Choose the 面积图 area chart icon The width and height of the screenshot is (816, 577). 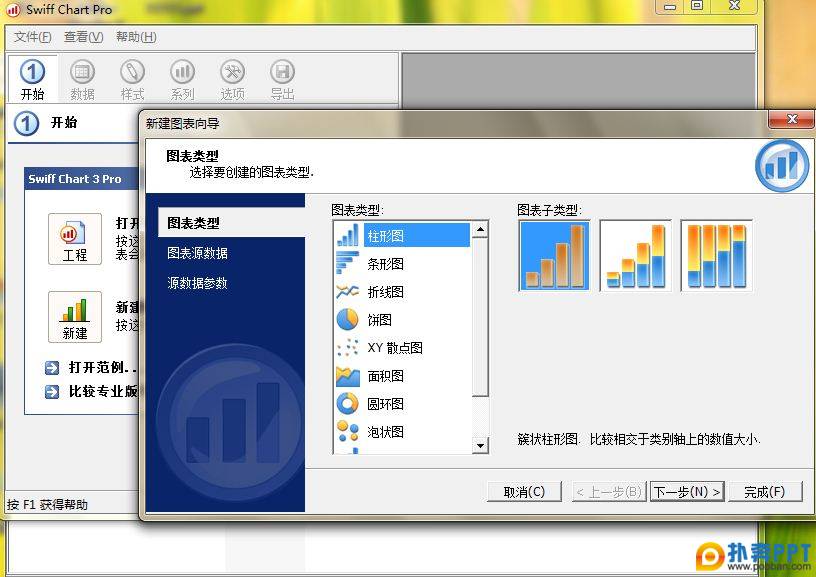tap(348, 376)
